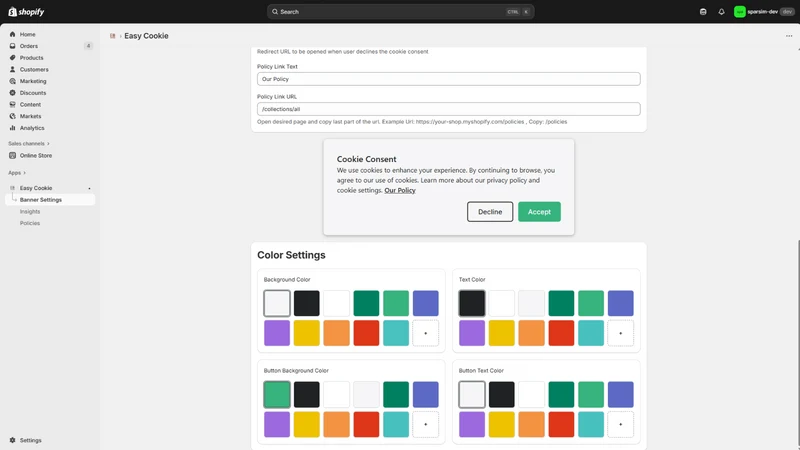Screen dimensions: 800x450
Task: Click Easy Cookie app icon in sidebar
Action: (x=12, y=188)
